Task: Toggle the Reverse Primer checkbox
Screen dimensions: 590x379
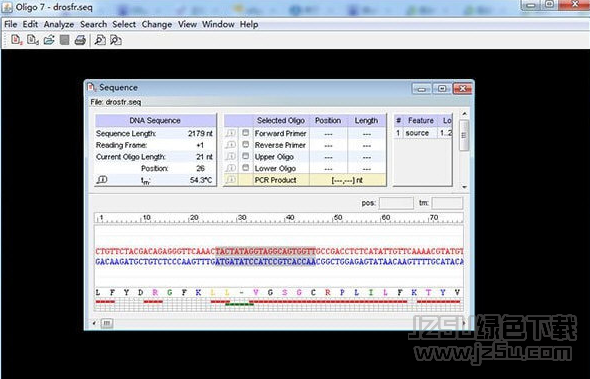Action: tap(246, 145)
